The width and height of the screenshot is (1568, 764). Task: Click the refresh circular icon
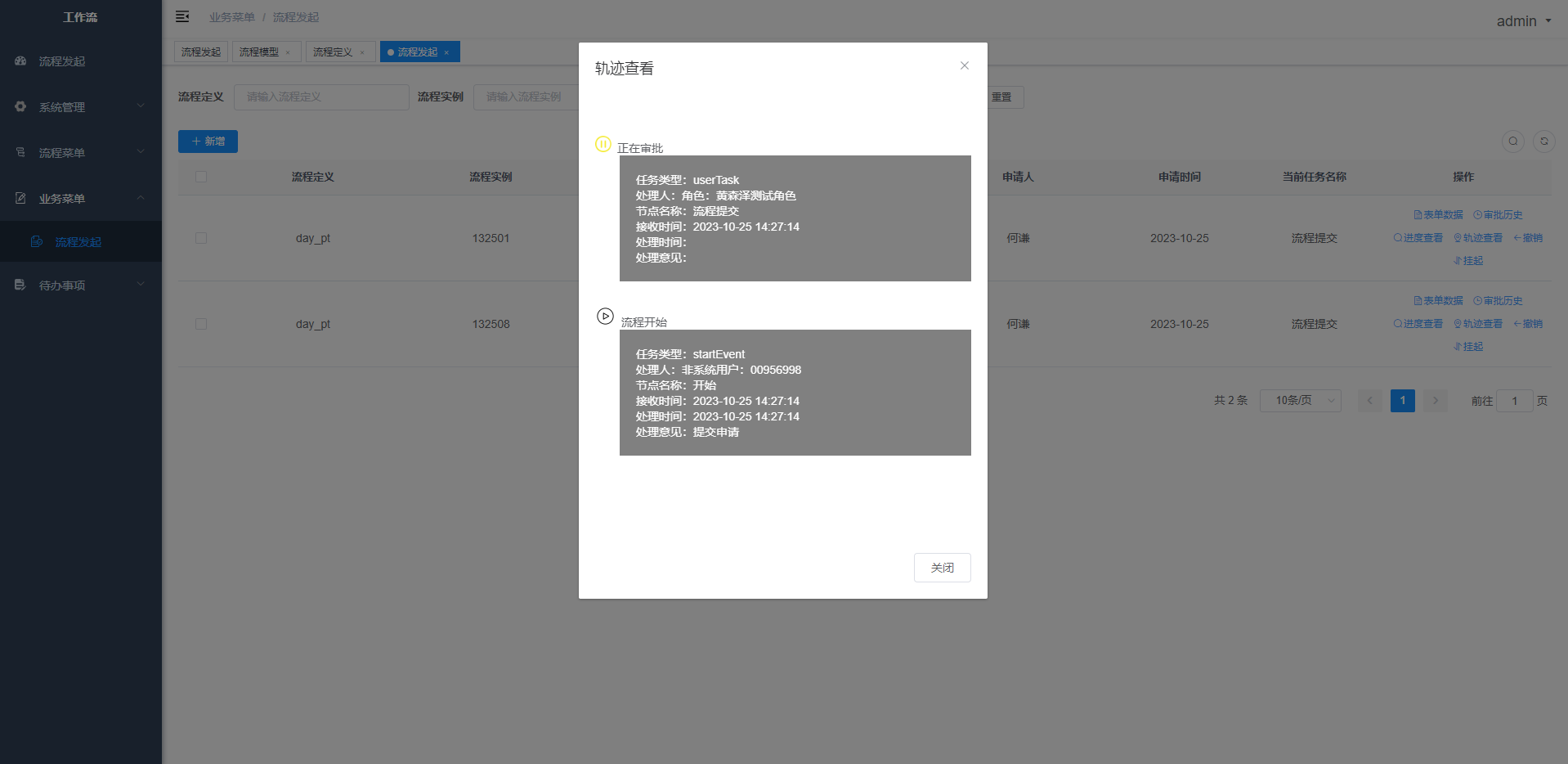pos(1544,142)
